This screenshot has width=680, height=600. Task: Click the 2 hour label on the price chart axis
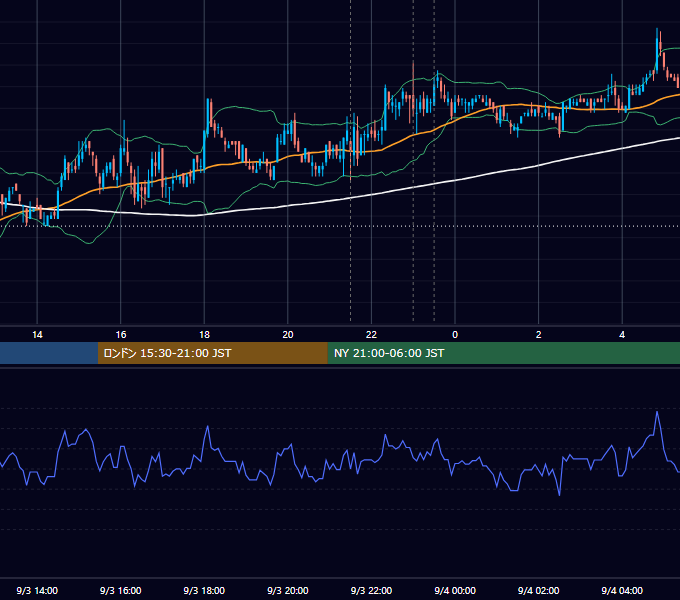pyautogui.click(x=539, y=335)
